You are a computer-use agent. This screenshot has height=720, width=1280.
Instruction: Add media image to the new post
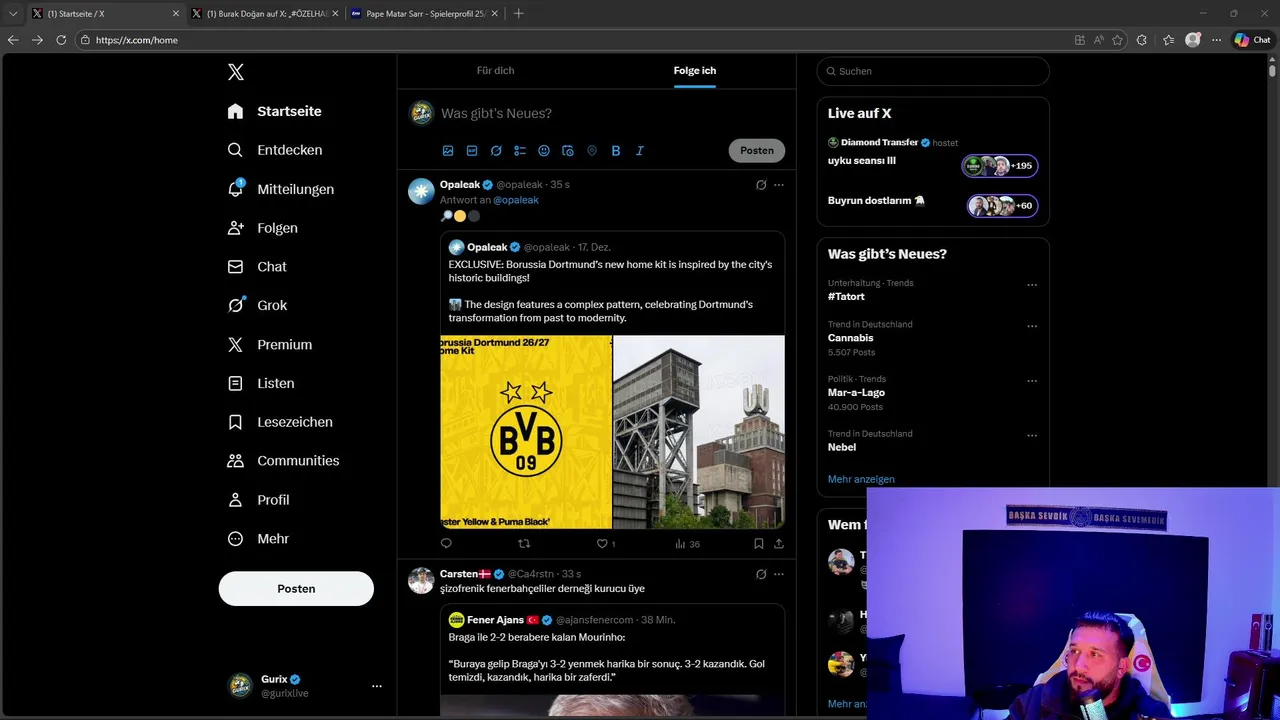448,151
